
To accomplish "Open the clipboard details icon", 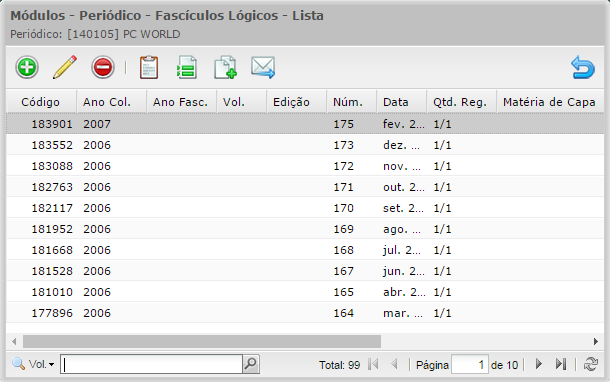I will pos(149,68).
